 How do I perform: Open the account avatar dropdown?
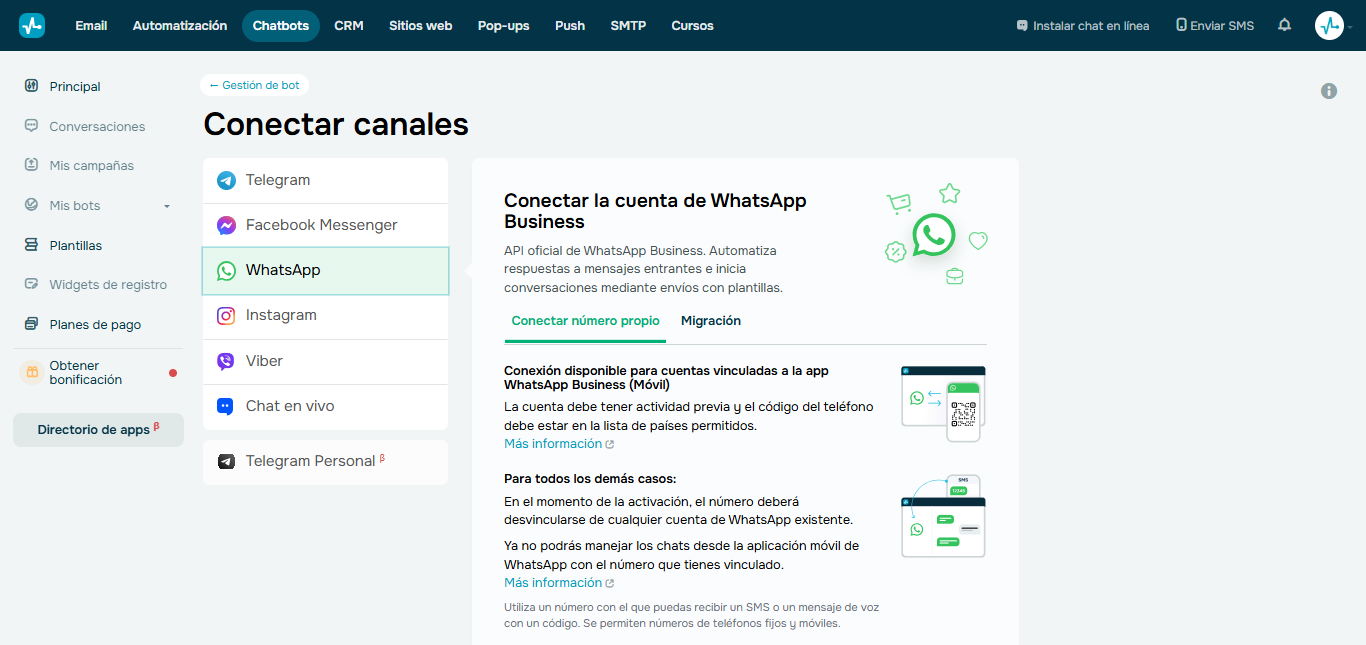point(1330,25)
